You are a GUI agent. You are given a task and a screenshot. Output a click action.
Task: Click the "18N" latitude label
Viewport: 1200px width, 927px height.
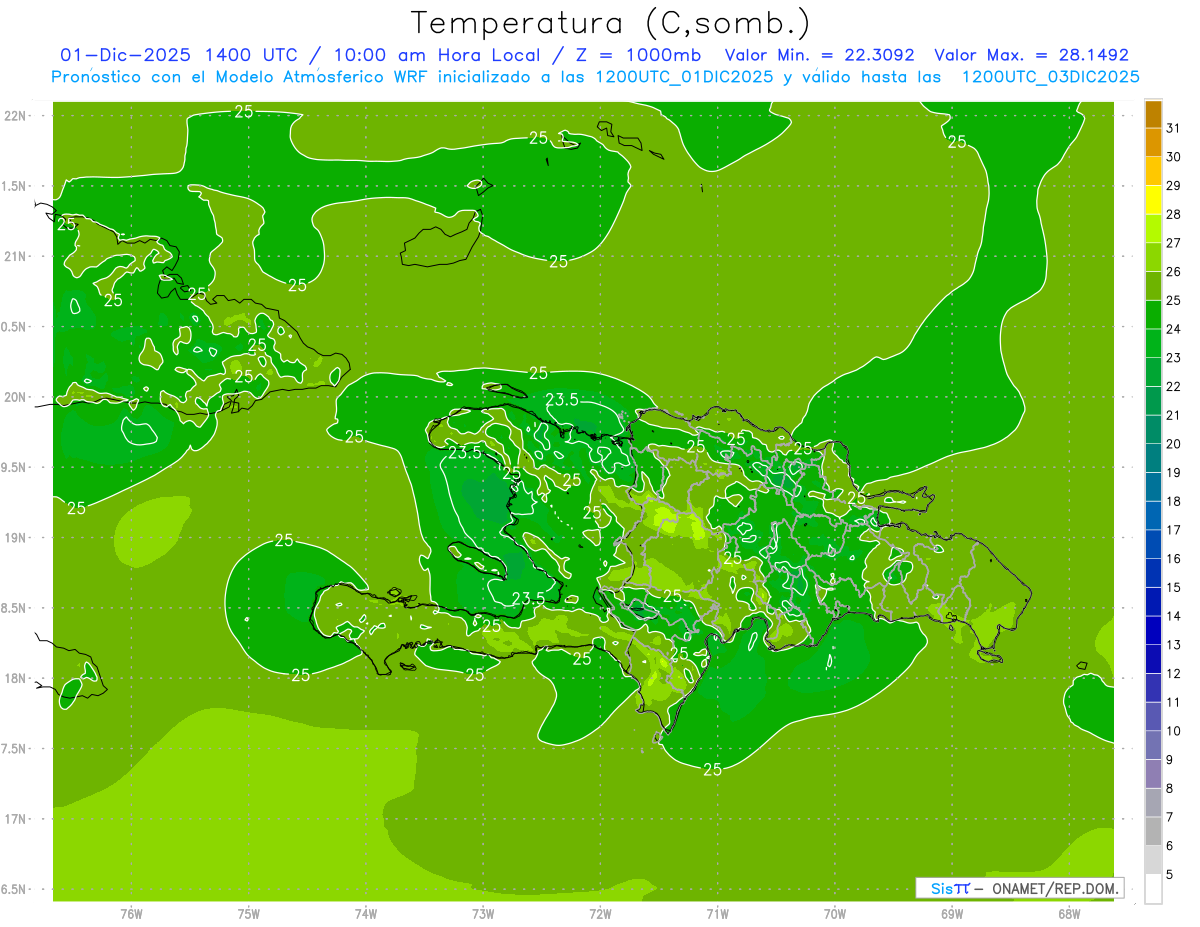15,678
